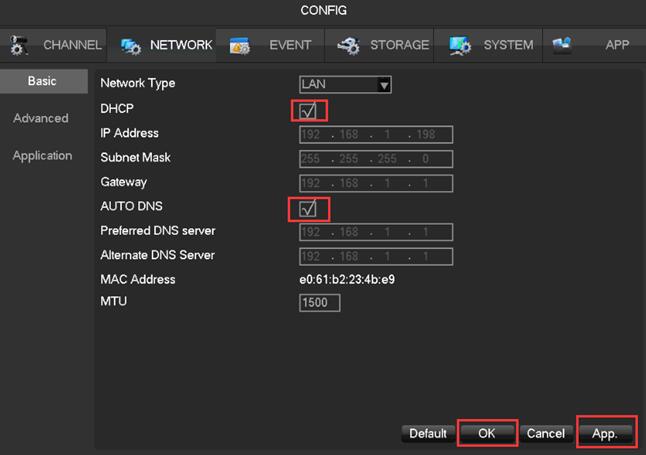Select the Advanced sidebar section

[x=41, y=118]
